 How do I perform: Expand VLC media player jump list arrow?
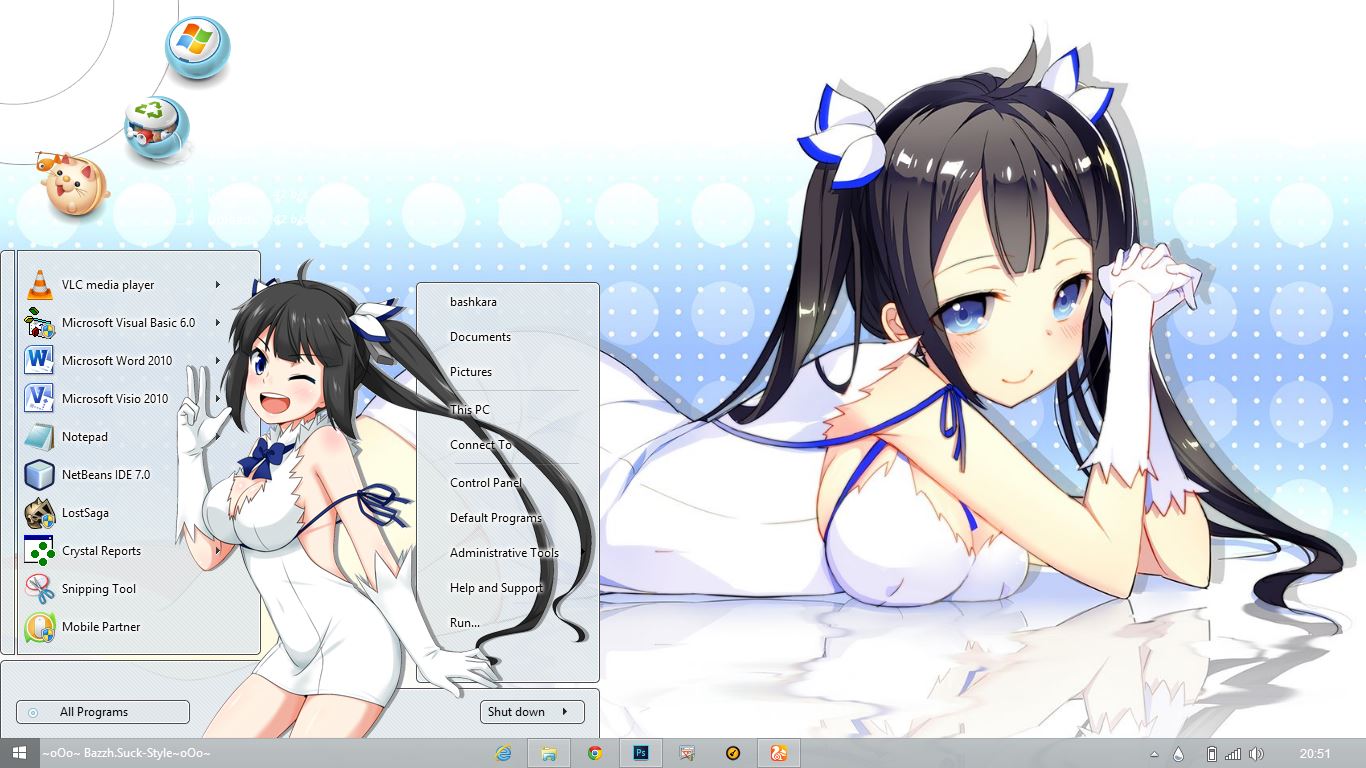[217, 285]
